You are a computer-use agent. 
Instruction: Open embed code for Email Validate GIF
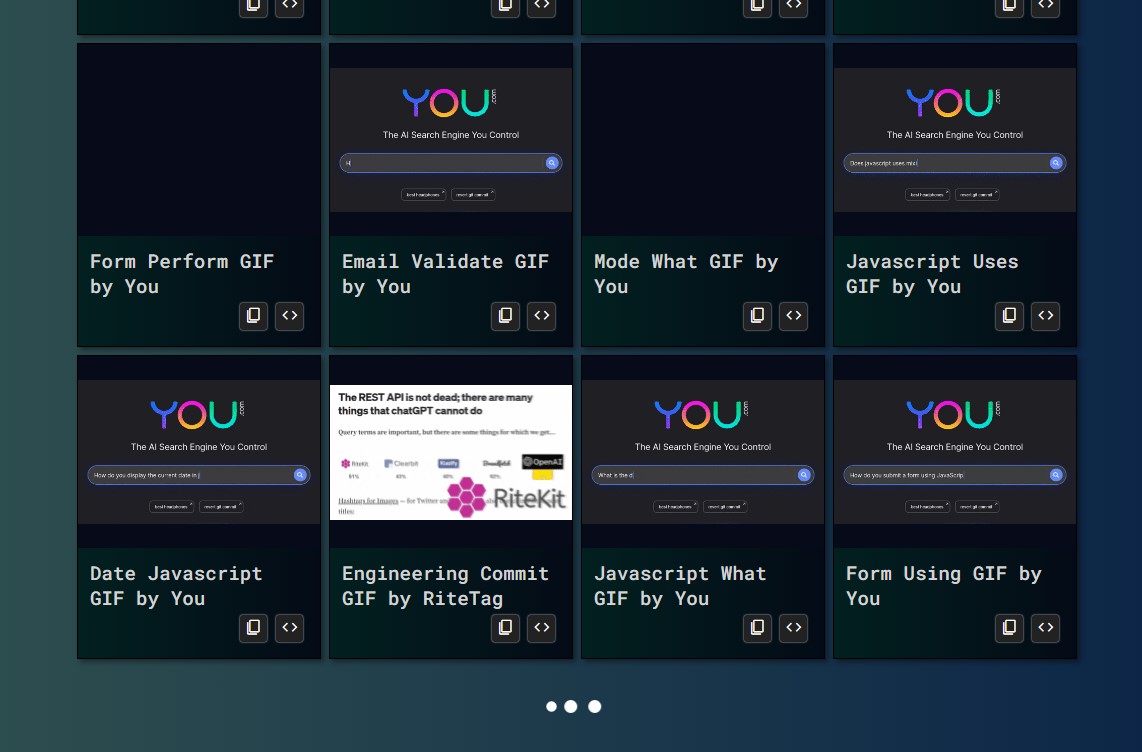click(542, 316)
